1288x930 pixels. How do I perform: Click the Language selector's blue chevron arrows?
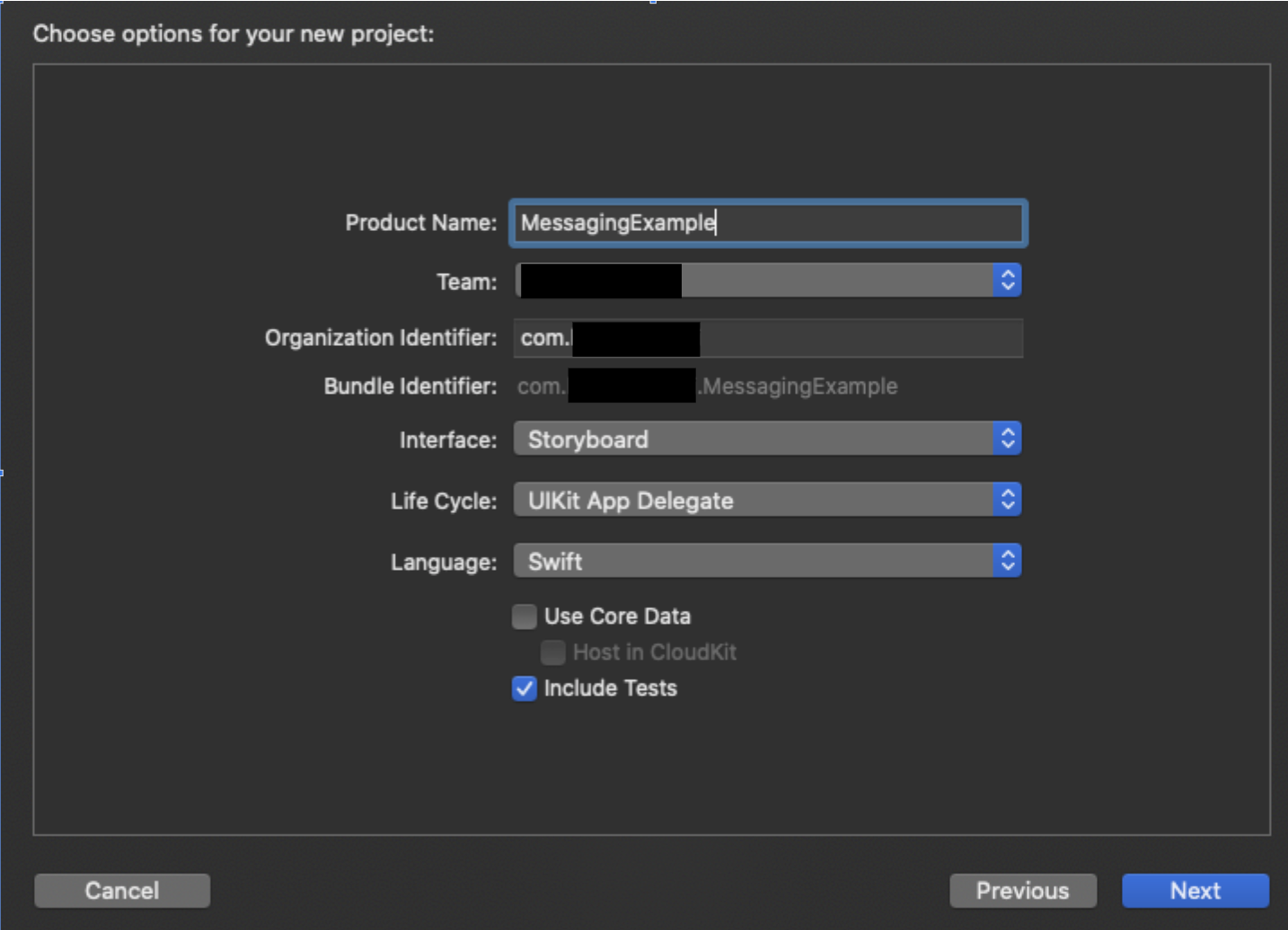[x=1008, y=562]
